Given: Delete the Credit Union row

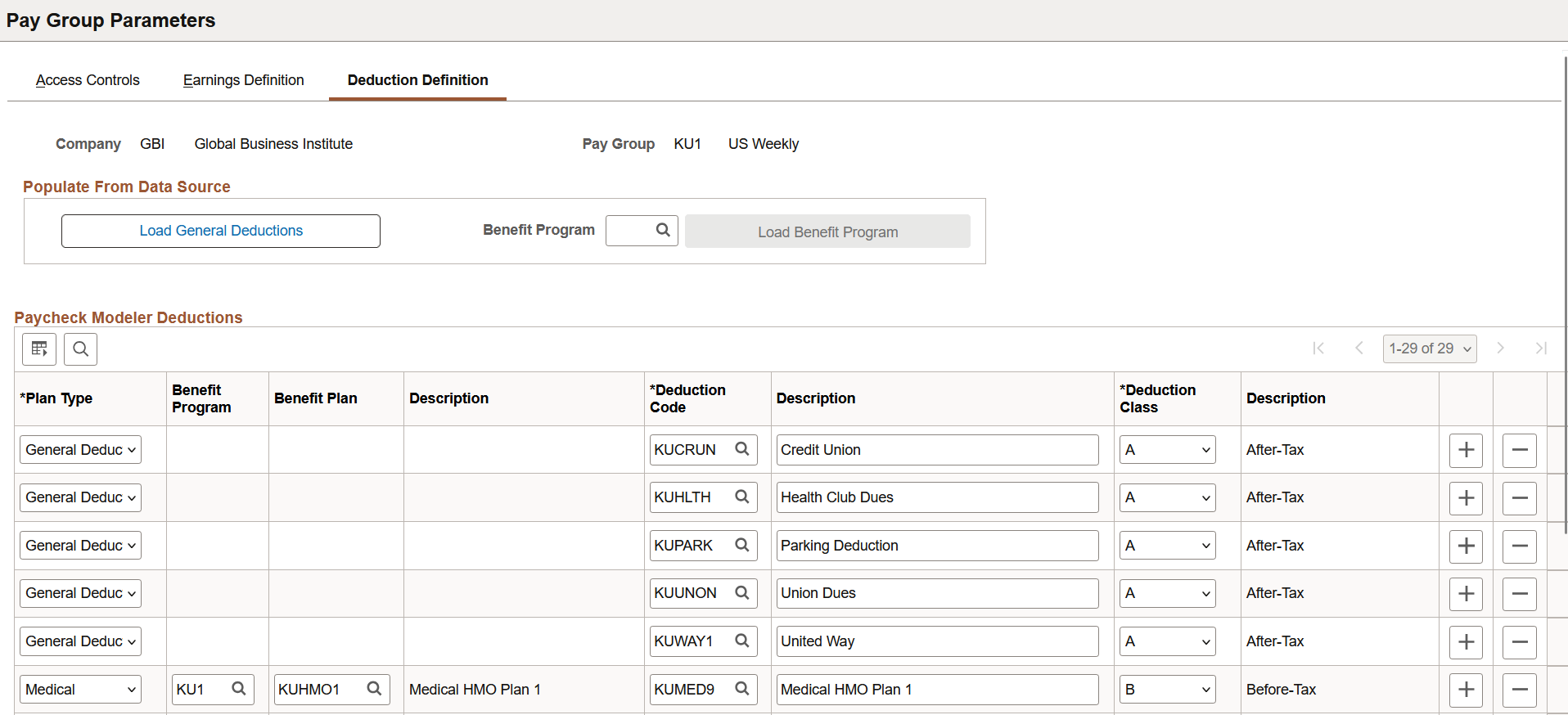Looking at the screenshot, I should click(x=1520, y=450).
